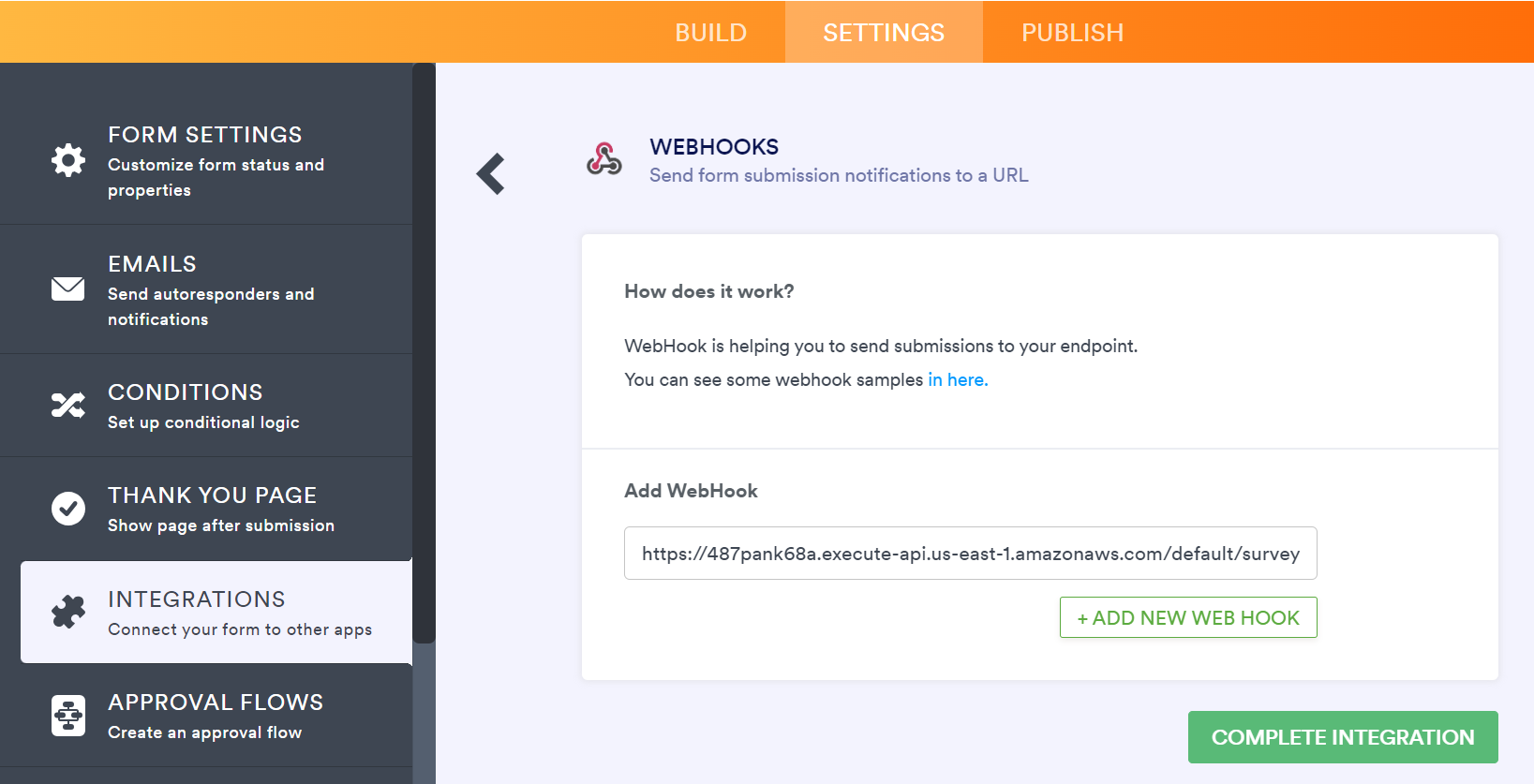Viewport: 1534px width, 784px height.
Task: Focus the webhook URL input field
Action: pyautogui.click(x=970, y=554)
